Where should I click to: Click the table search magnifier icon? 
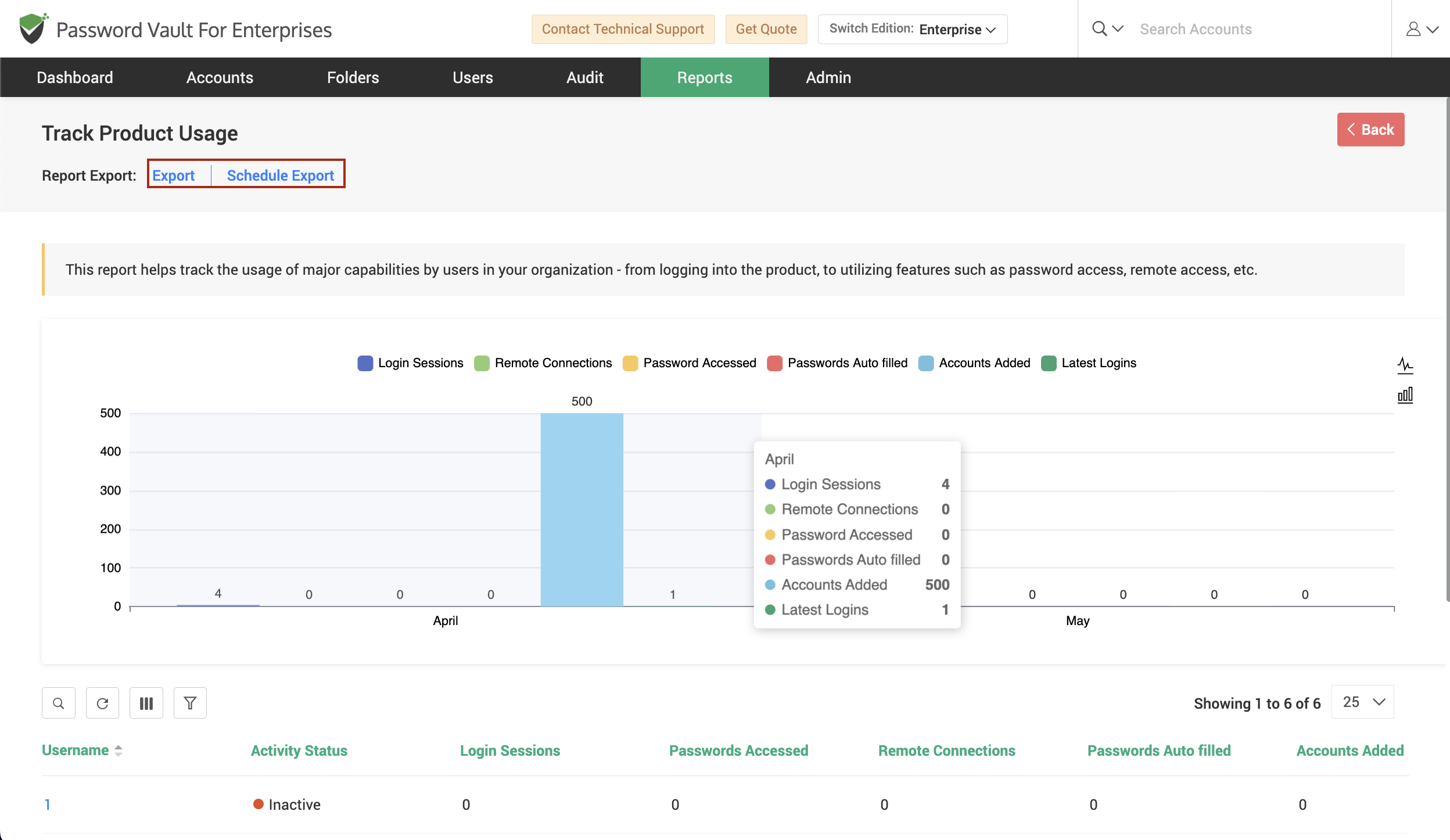pyautogui.click(x=59, y=703)
